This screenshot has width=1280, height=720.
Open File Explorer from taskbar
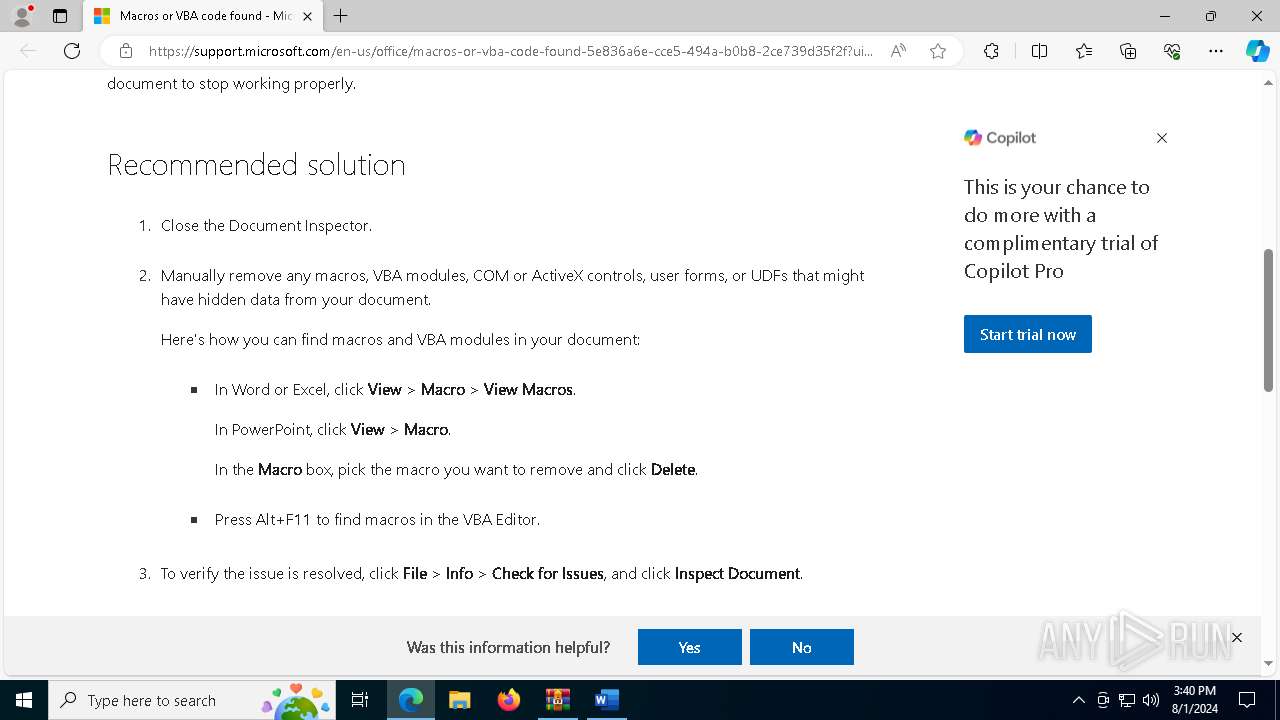[459, 700]
